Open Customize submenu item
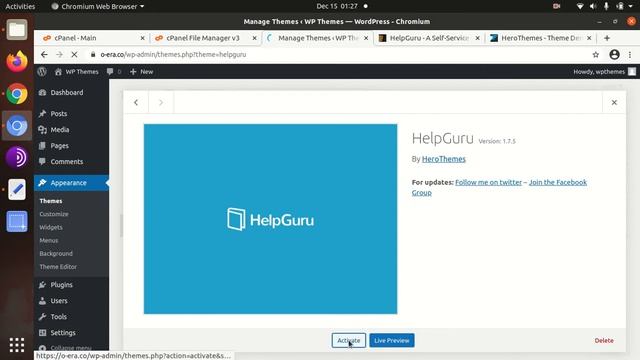 click(54, 214)
